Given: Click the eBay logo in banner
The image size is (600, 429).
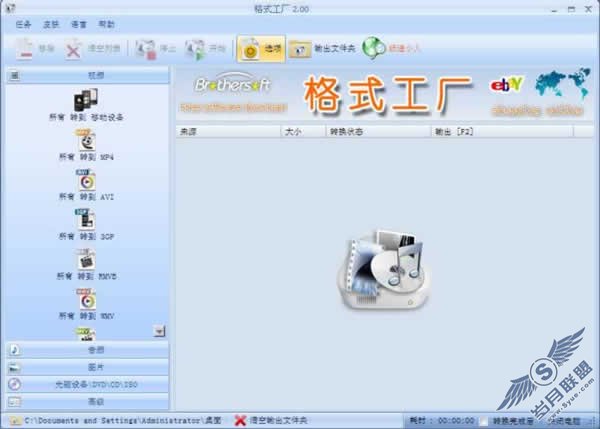Looking at the screenshot, I should click(x=506, y=85).
